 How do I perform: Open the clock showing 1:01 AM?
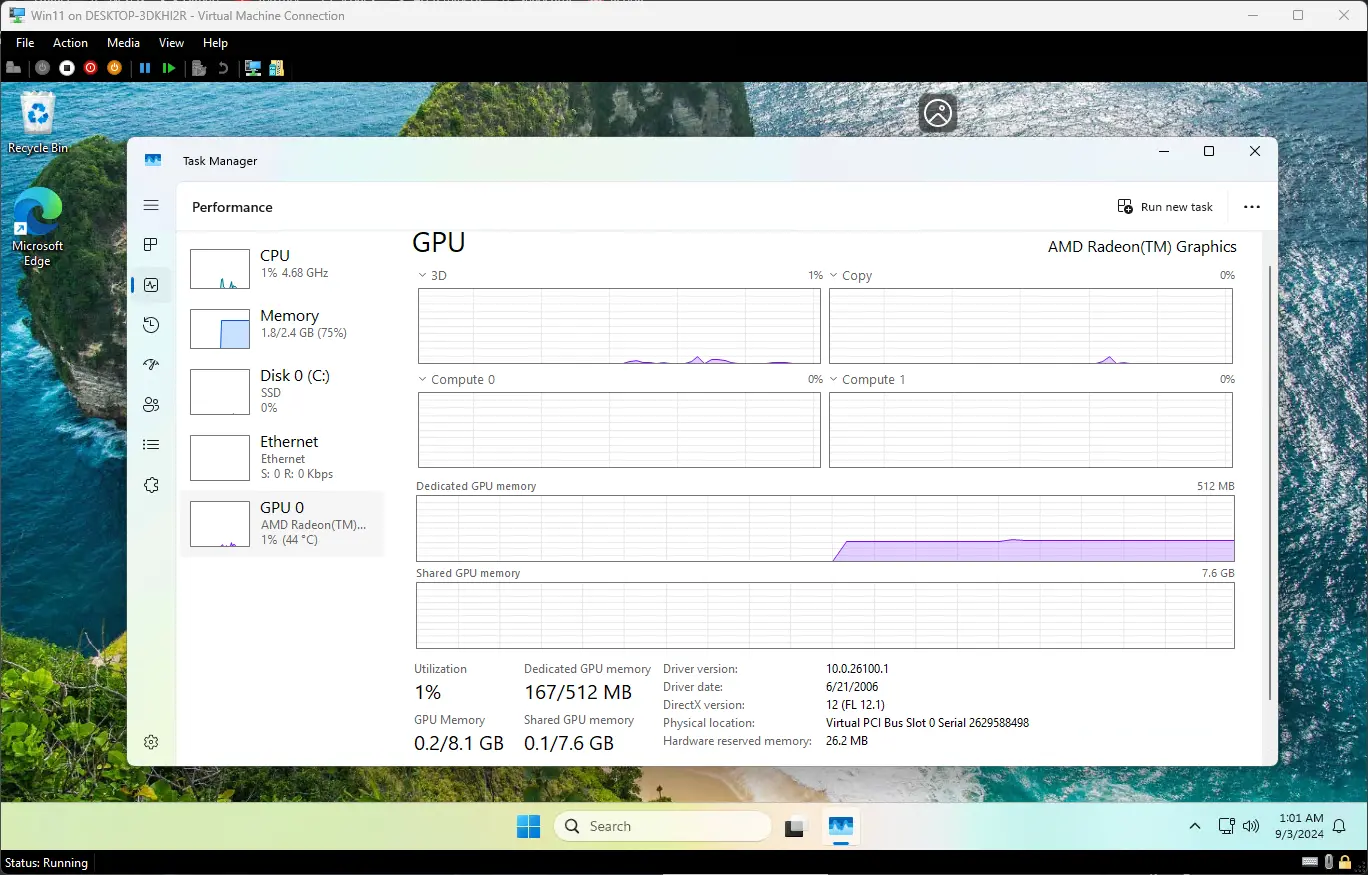(x=1299, y=826)
